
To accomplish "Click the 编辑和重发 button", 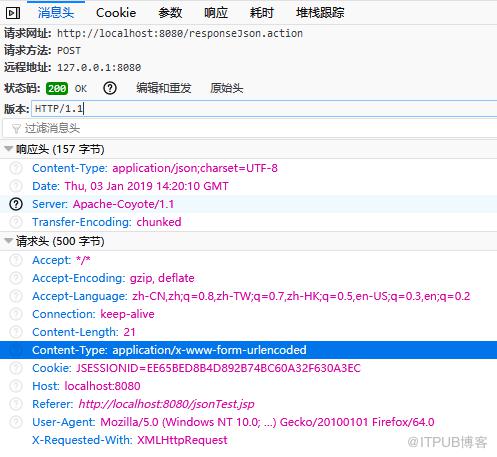I will click(164, 88).
